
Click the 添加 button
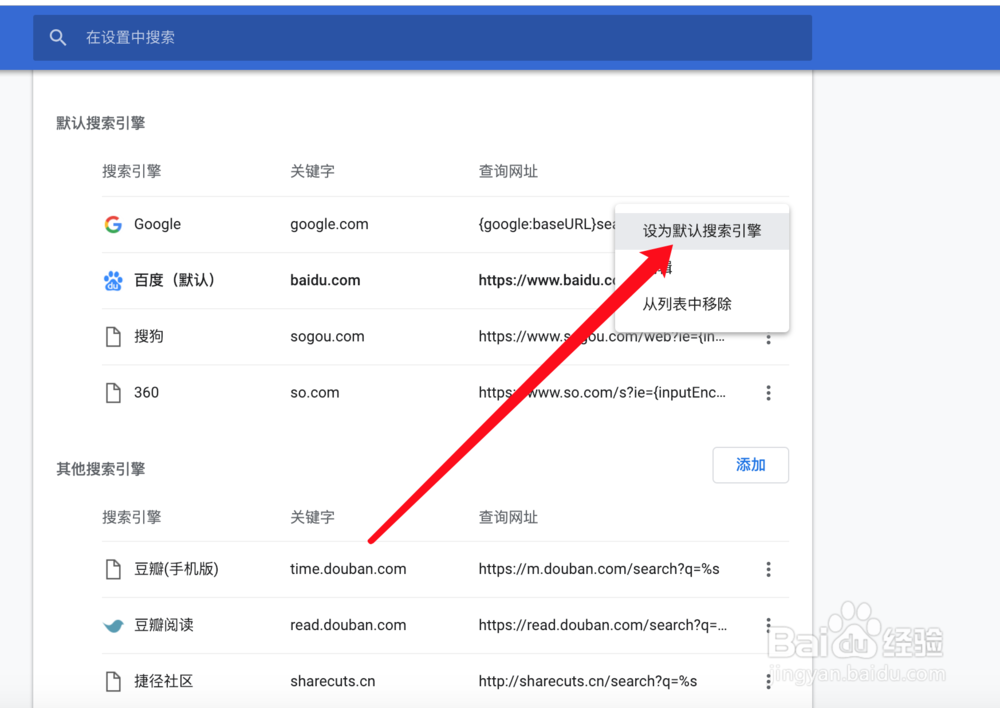point(751,465)
